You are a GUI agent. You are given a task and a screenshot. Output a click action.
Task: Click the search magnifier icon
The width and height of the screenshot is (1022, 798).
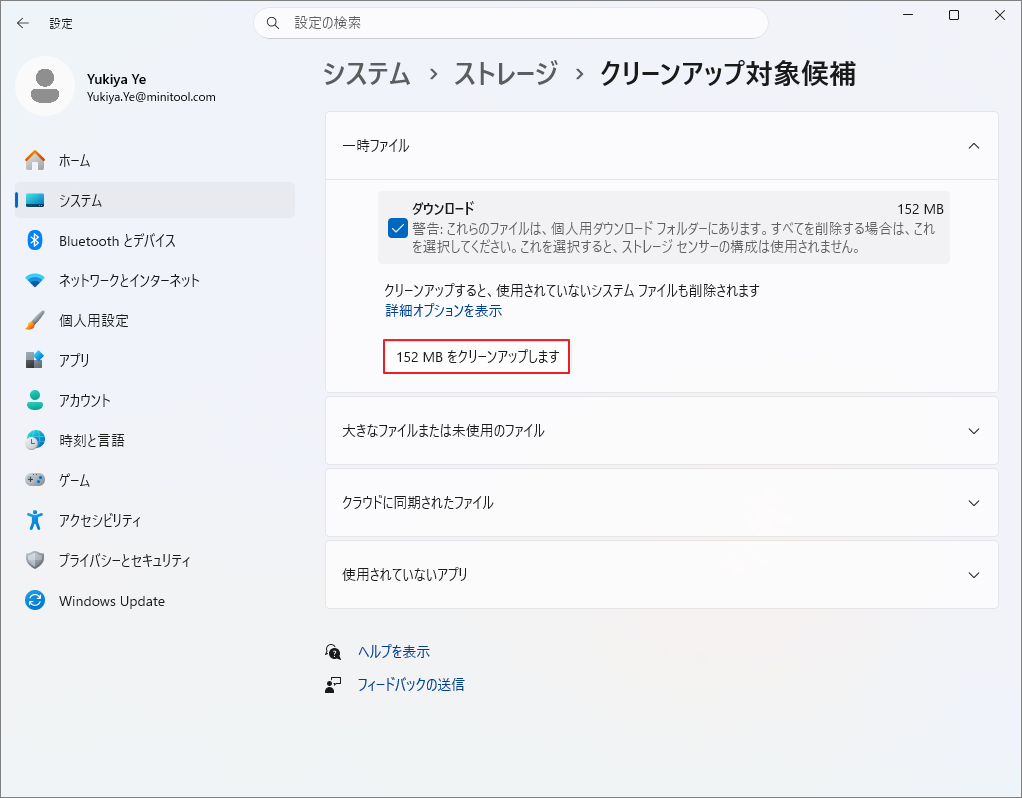[x=273, y=23]
